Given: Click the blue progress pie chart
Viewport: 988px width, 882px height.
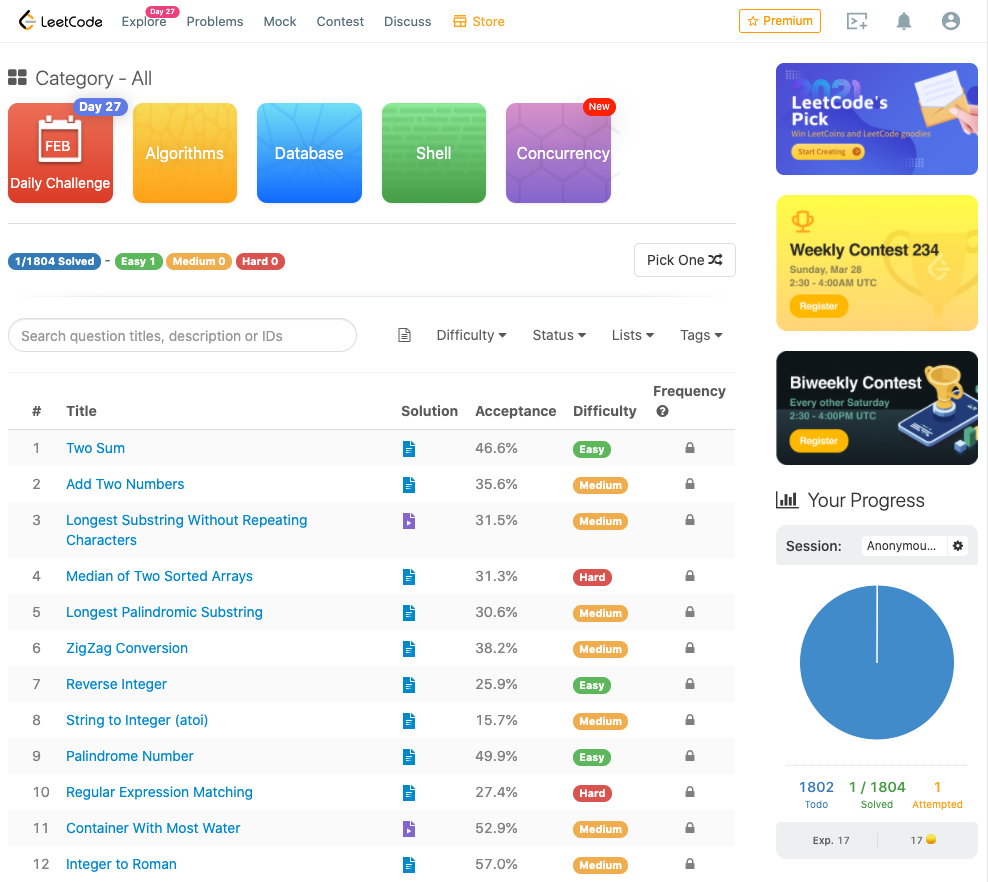Looking at the screenshot, I should click(876, 662).
